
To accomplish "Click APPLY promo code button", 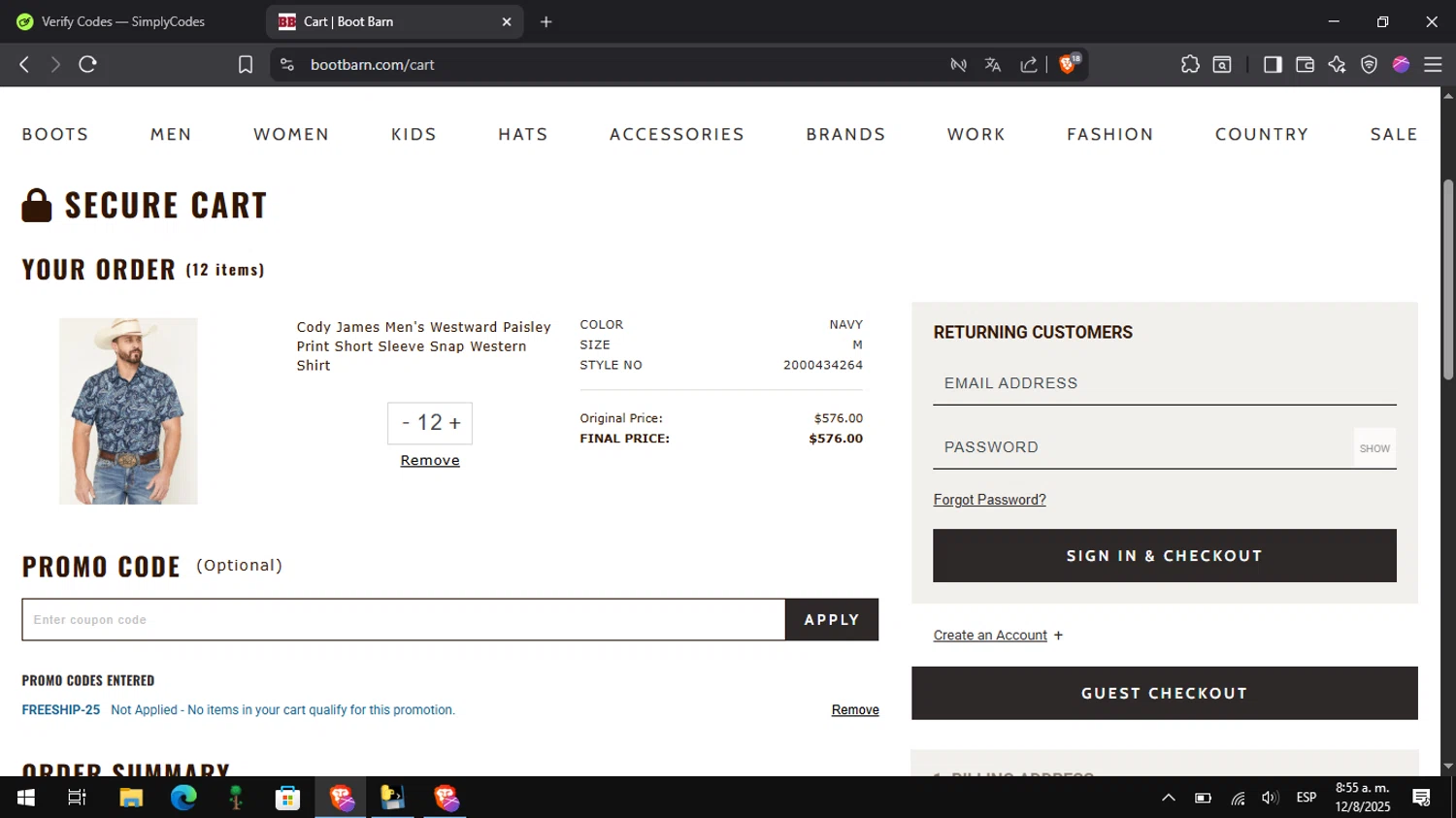I will pos(832,619).
